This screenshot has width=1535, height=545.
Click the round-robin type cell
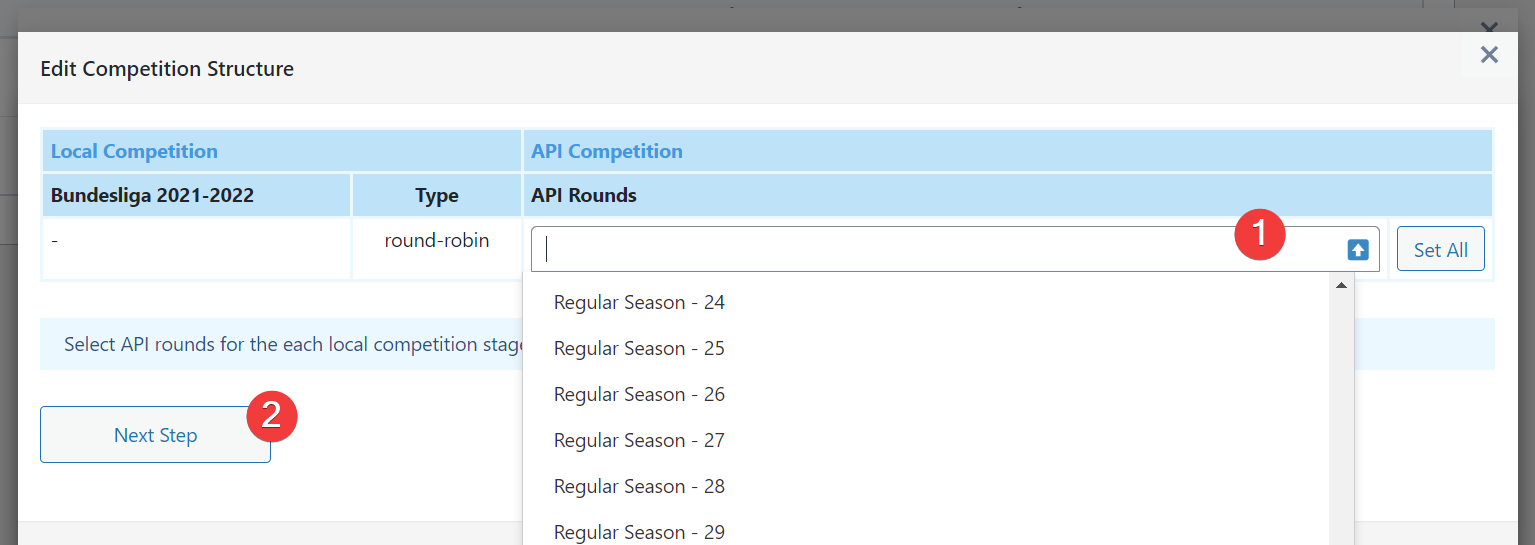(437, 241)
